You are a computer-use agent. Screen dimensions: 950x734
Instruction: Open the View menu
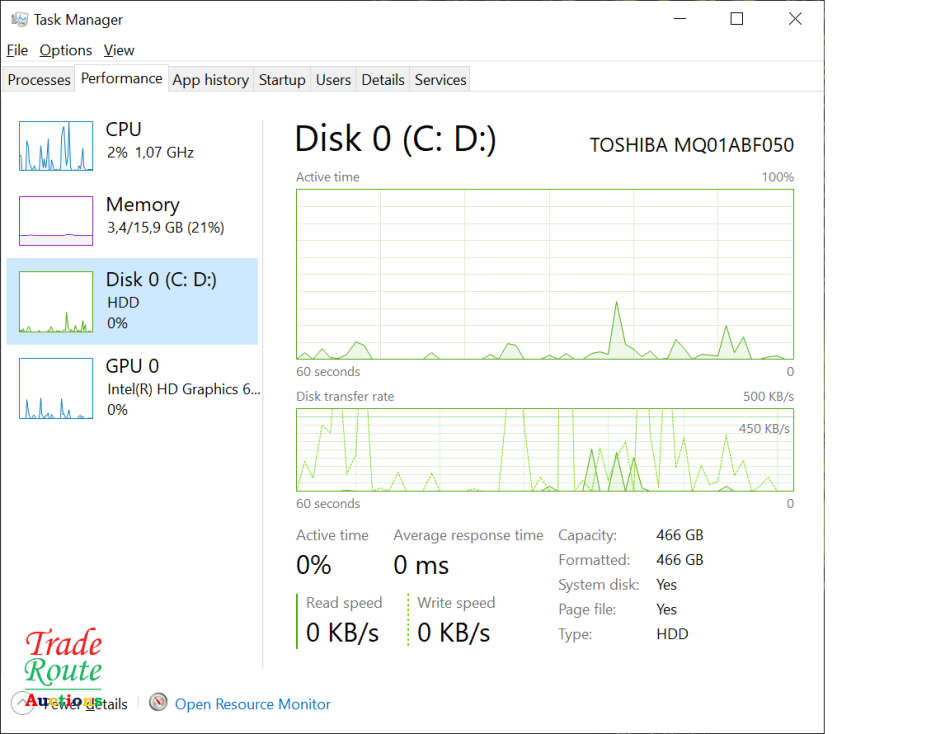(119, 50)
